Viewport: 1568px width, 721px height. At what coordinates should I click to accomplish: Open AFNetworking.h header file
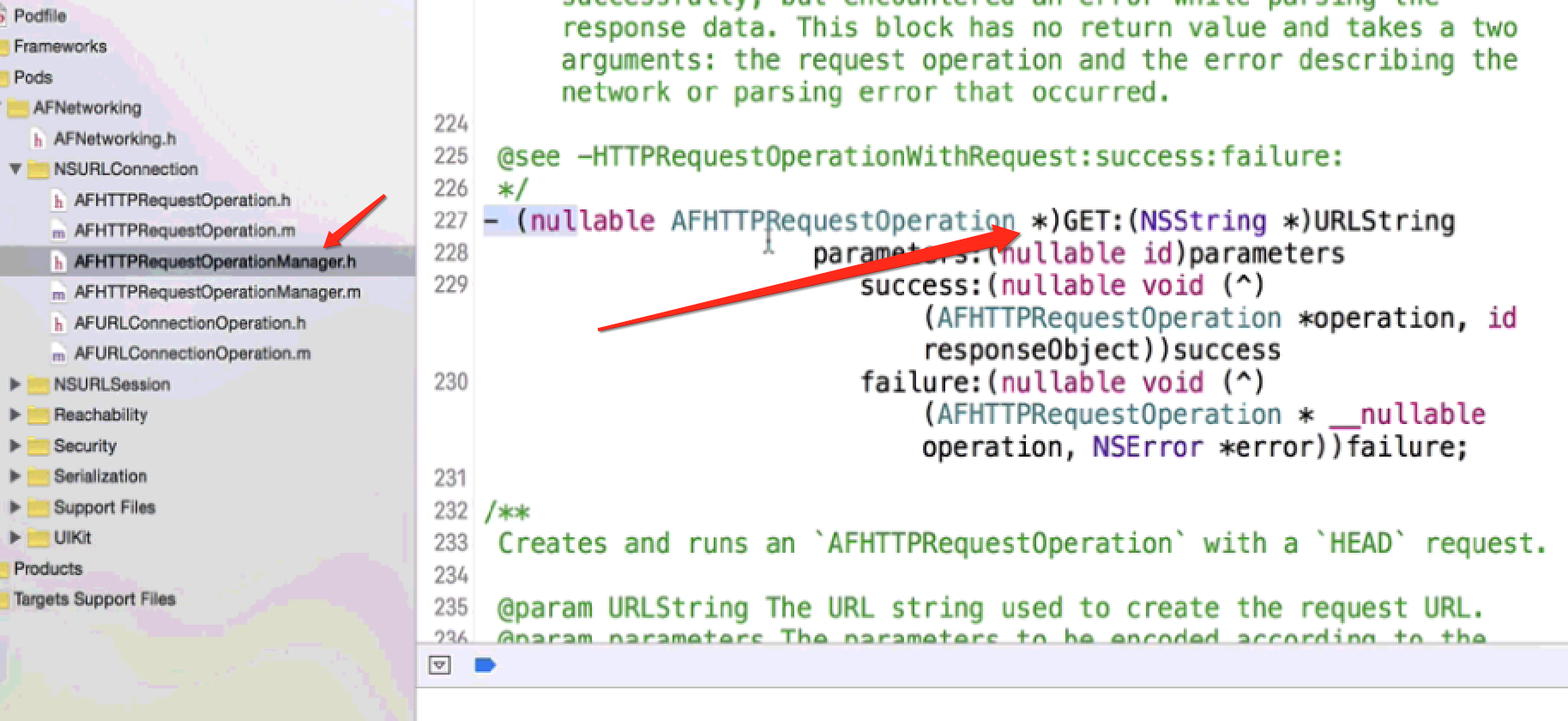115,138
